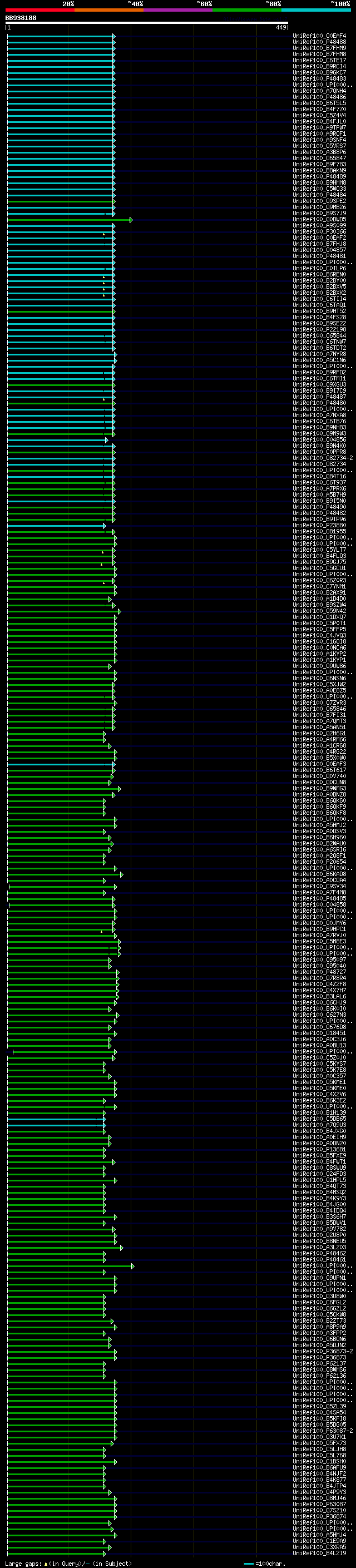Select the UniRef100_B4F7Z0 label
356x1568 pixels.
tap(319, 109)
